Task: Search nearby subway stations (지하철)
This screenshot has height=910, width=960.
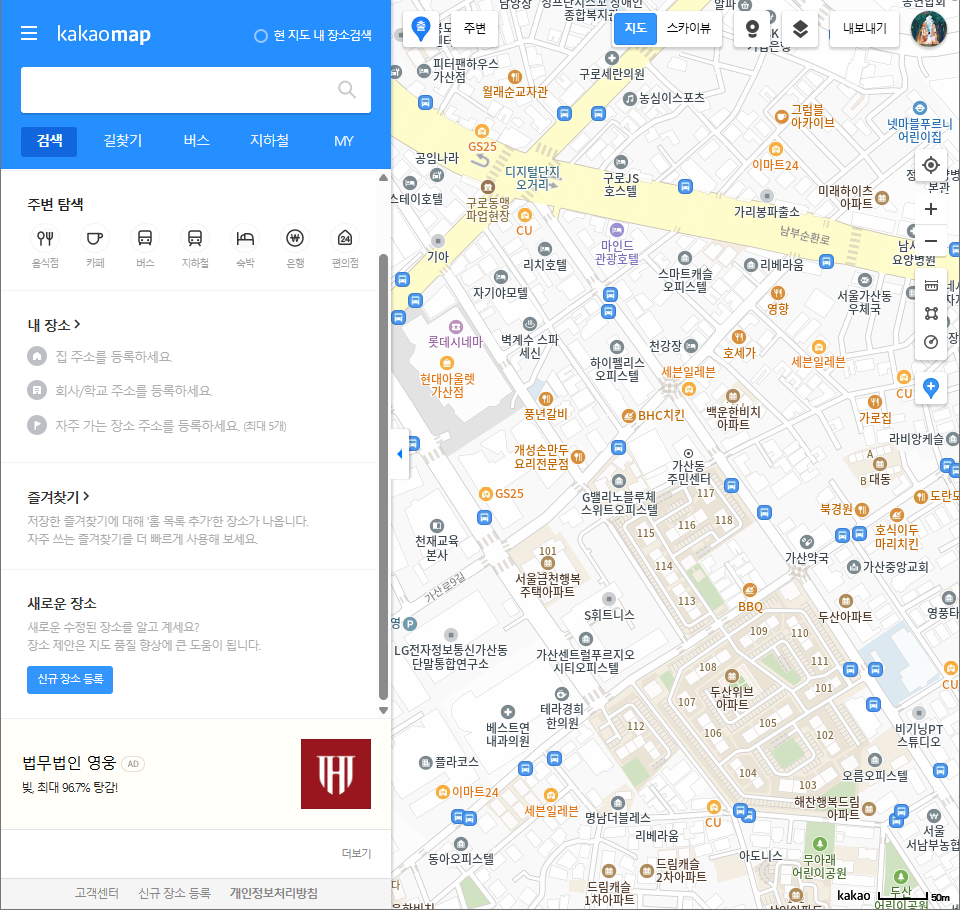Action: tap(195, 246)
